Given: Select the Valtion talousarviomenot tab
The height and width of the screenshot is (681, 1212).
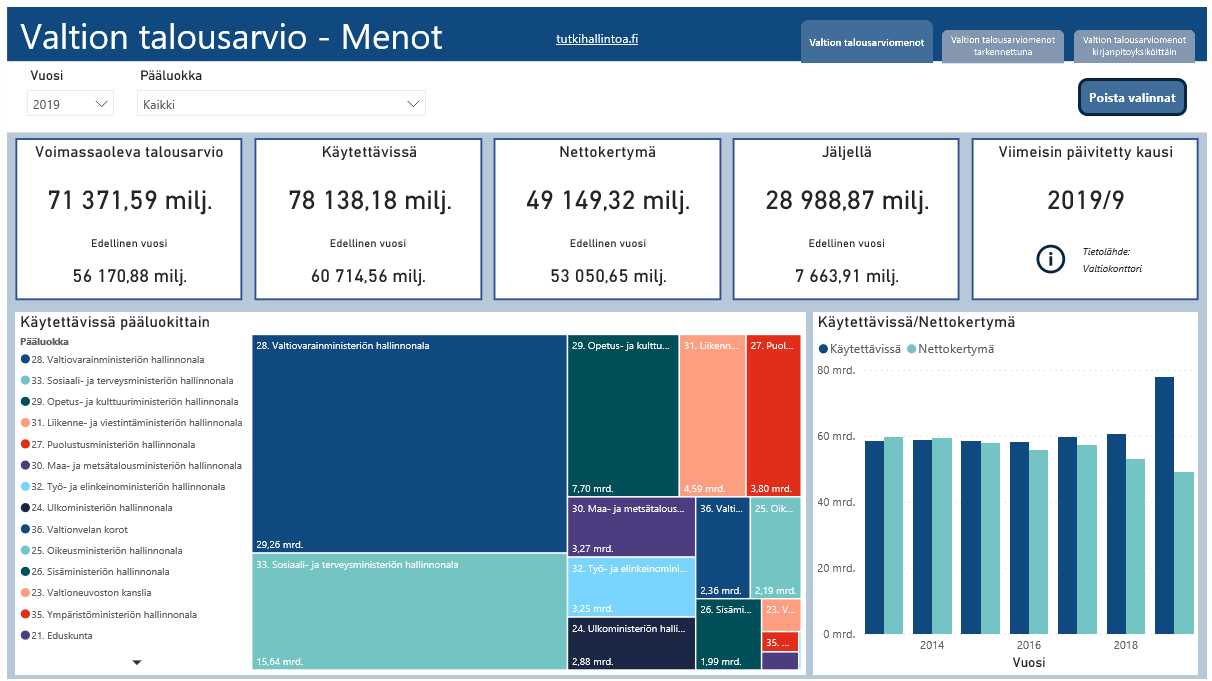Looking at the screenshot, I should pyautogui.click(x=866, y=42).
